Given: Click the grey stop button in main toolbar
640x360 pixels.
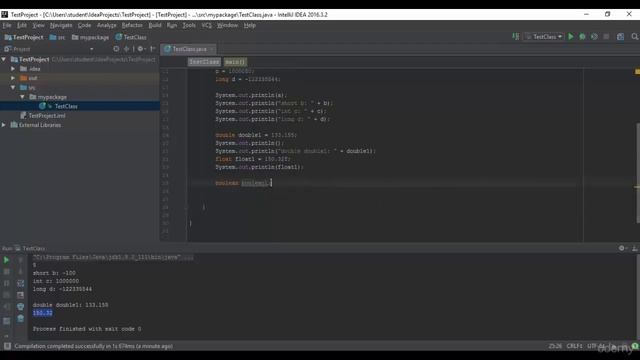Looking at the screenshot, I should tap(606, 37).
